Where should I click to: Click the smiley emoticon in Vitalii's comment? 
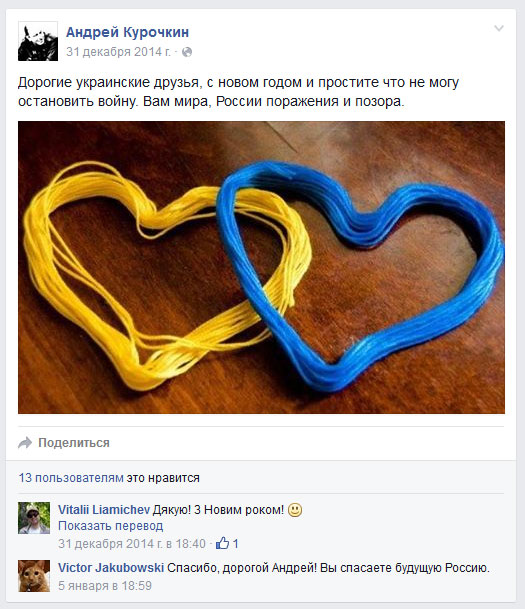point(295,510)
